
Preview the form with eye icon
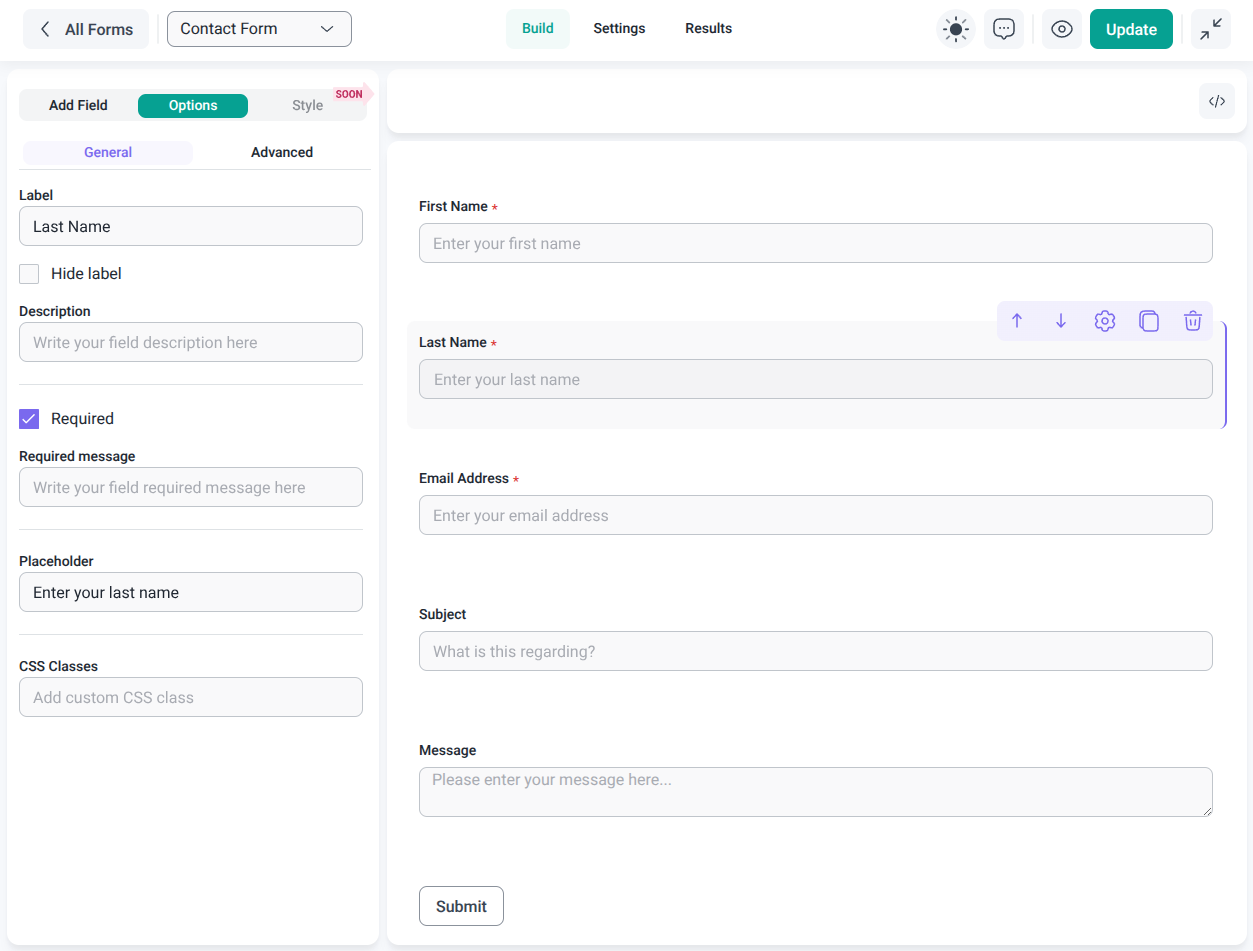[1062, 29]
